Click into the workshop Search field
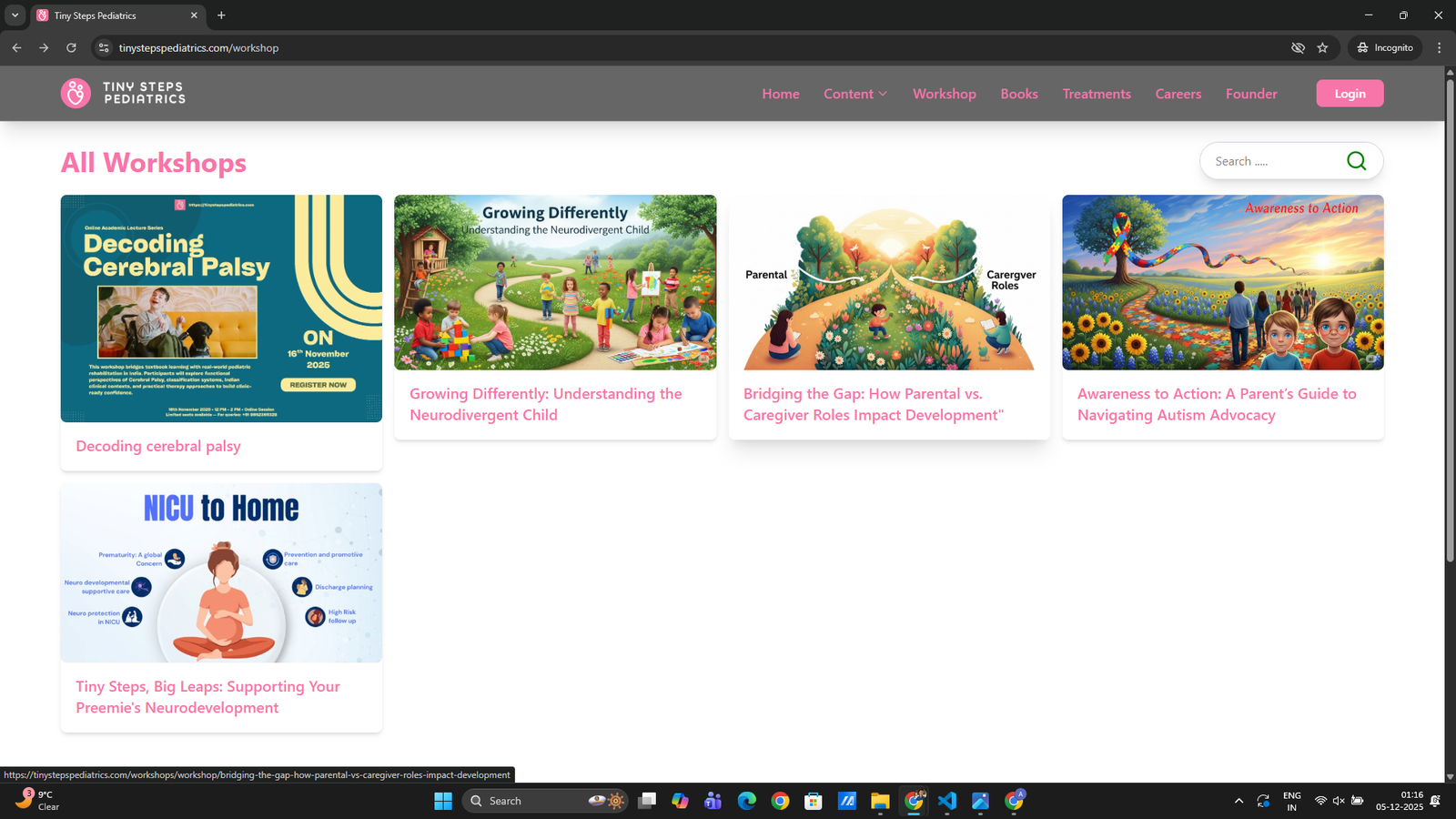 pos(1274,161)
